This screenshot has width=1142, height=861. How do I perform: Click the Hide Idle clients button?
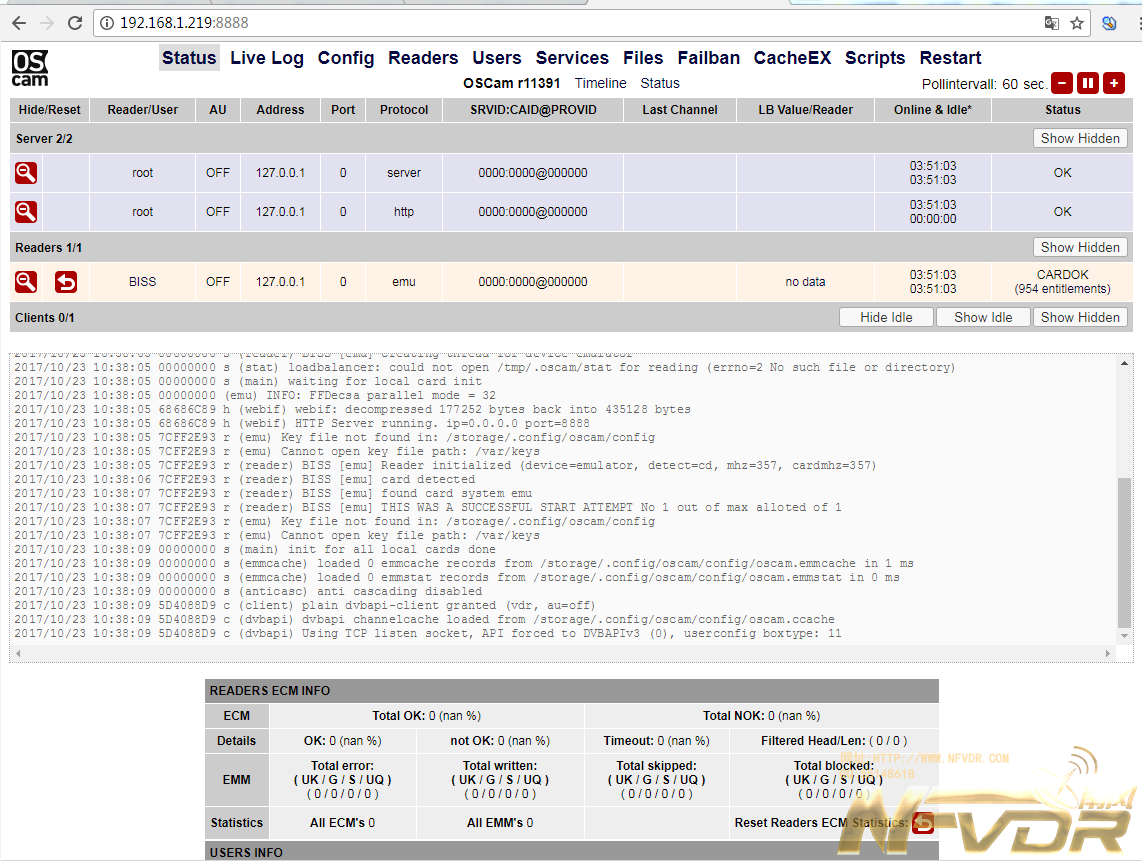point(887,317)
